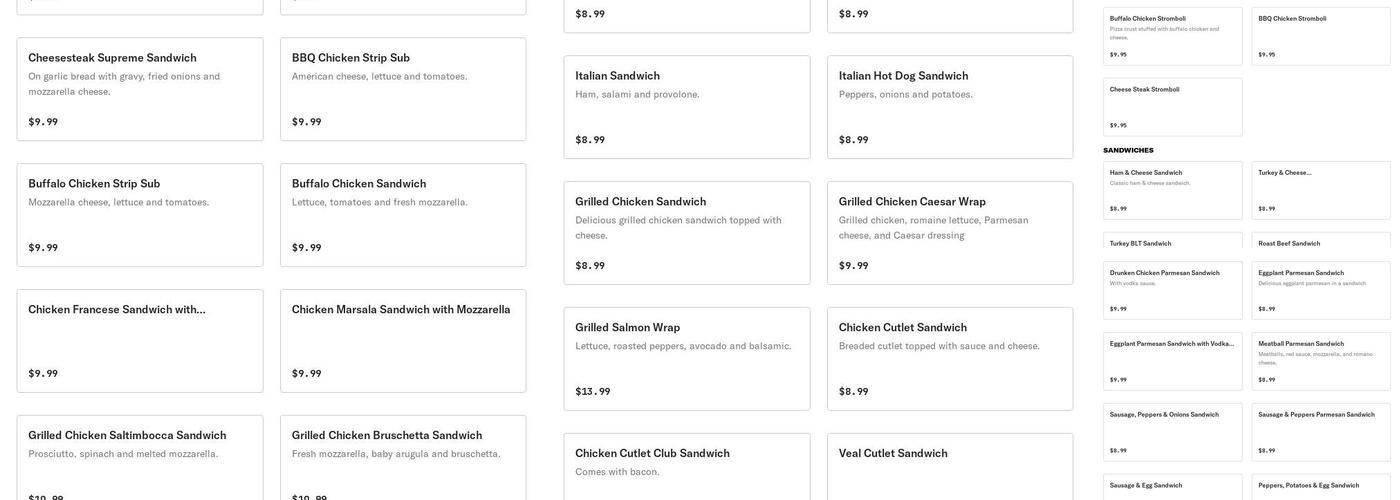Open Chicken Marsala Sandwich with Mozzarella
The image size is (1400, 500).
coord(403,341)
